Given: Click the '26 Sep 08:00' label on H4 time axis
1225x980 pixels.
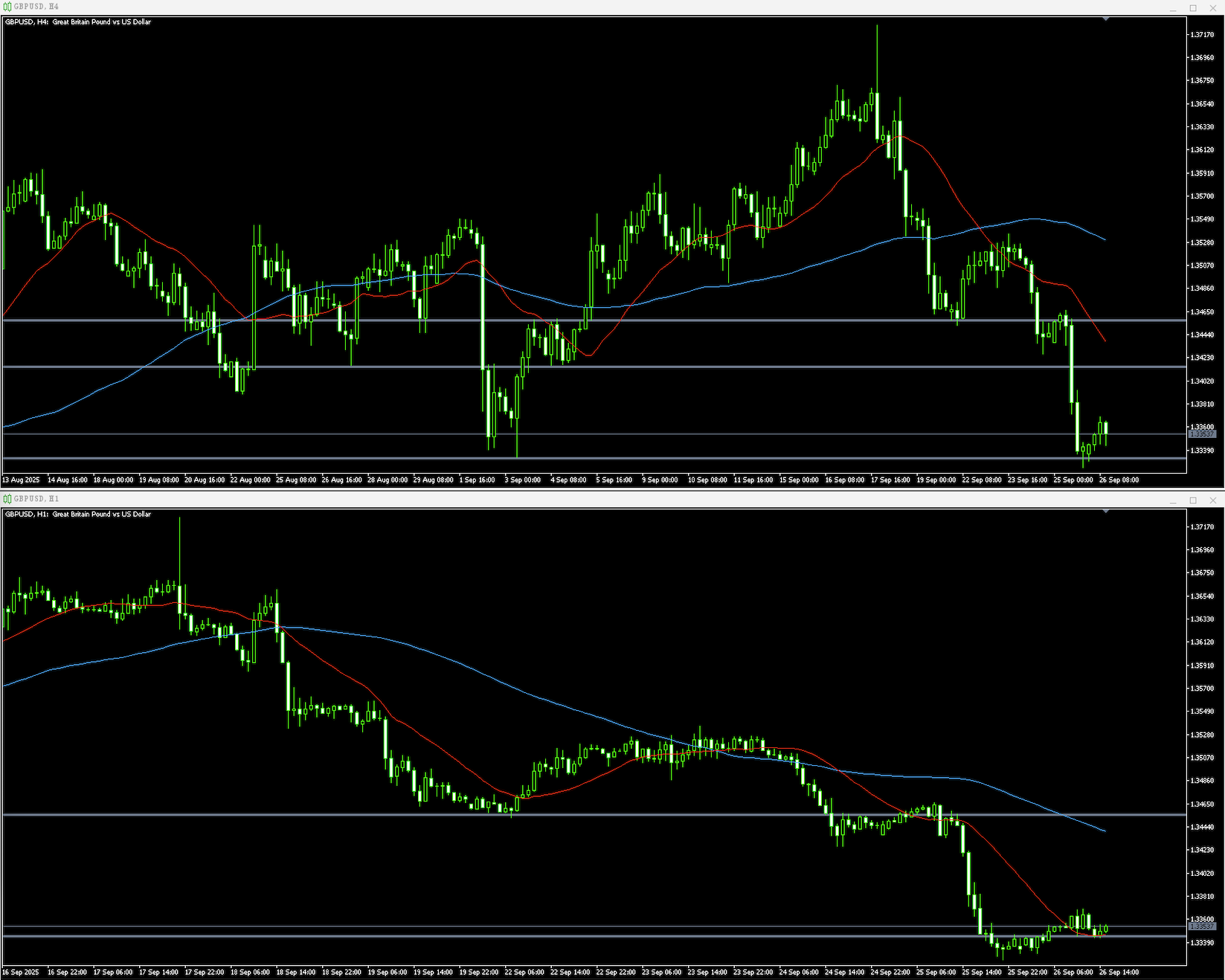Looking at the screenshot, I should click(x=1119, y=480).
